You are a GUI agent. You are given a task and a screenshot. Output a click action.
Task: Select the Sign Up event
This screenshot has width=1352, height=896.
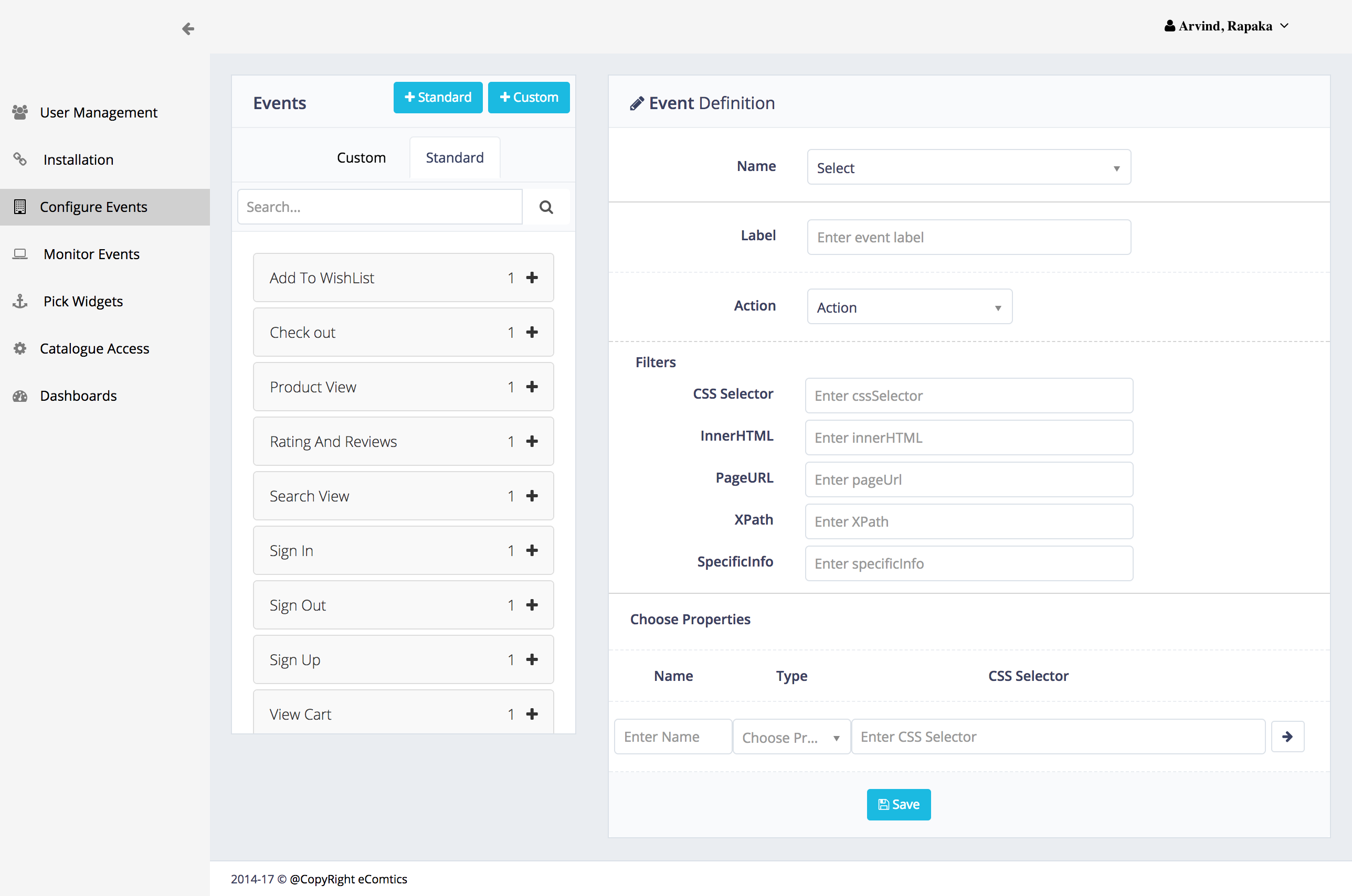click(404, 659)
